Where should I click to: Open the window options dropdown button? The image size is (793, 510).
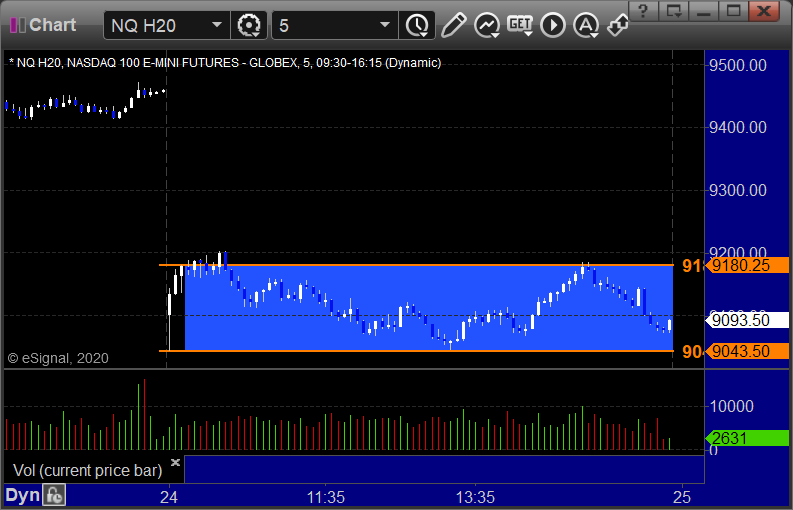674,11
